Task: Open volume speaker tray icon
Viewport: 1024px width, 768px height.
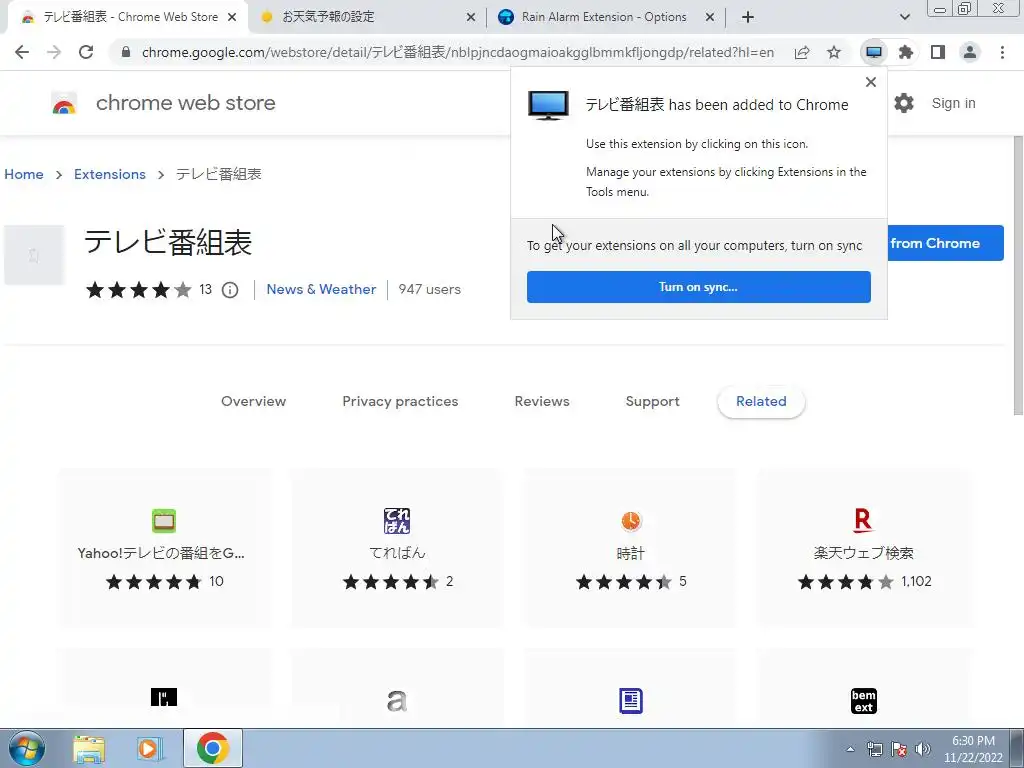Action: click(x=923, y=749)
